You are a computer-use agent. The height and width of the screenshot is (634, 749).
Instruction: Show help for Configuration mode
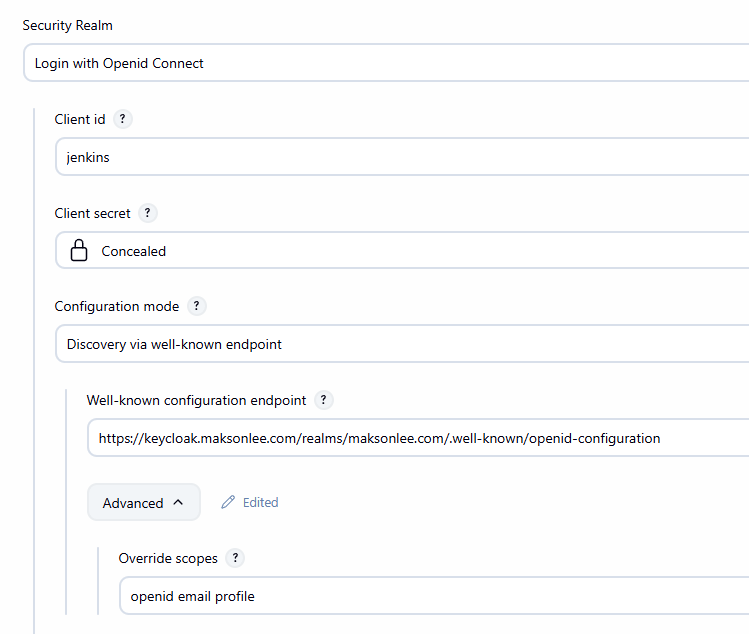(x=197, y=306)
